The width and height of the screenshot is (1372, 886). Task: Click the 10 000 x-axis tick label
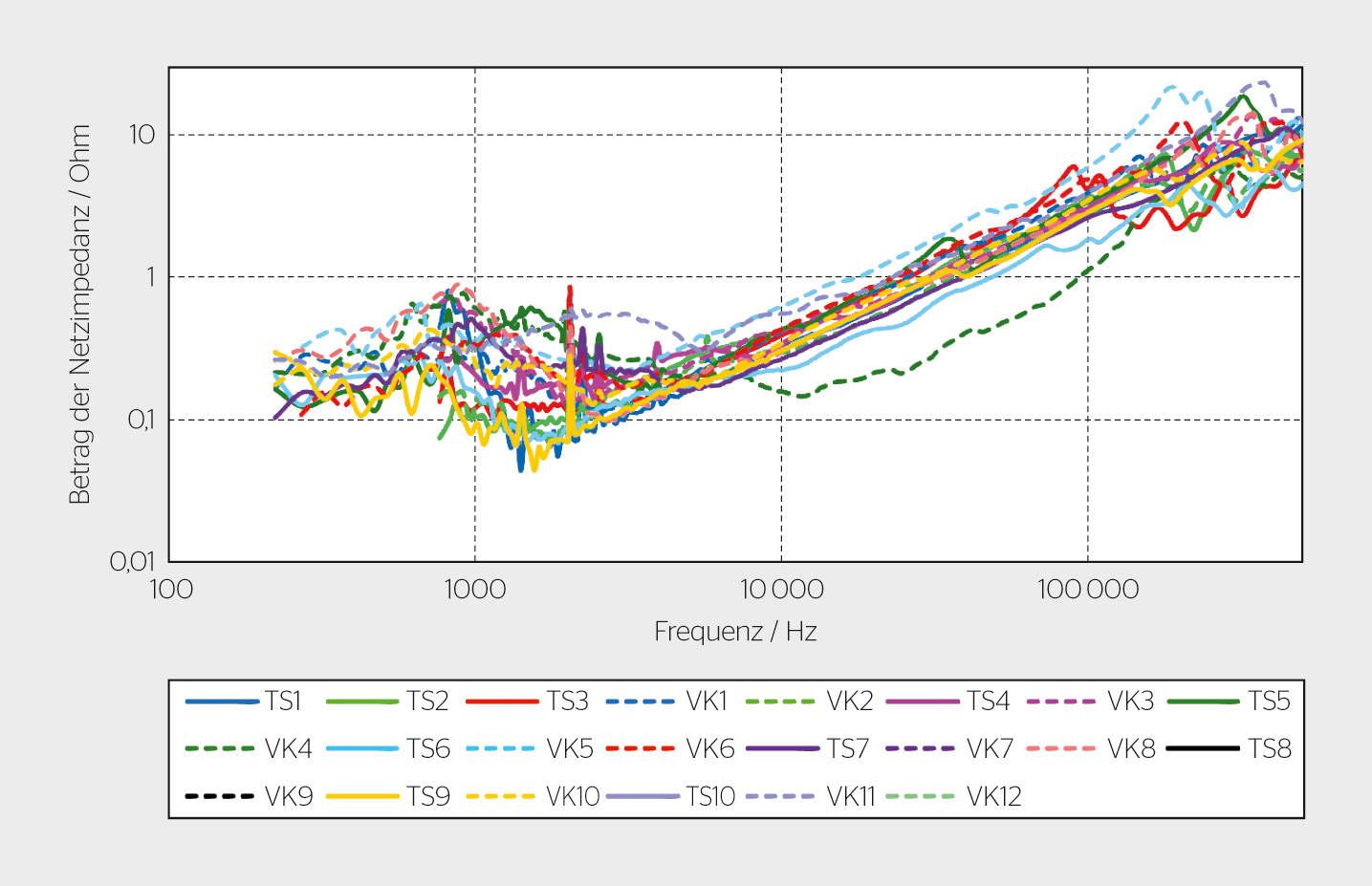click(x=781, y=590)
